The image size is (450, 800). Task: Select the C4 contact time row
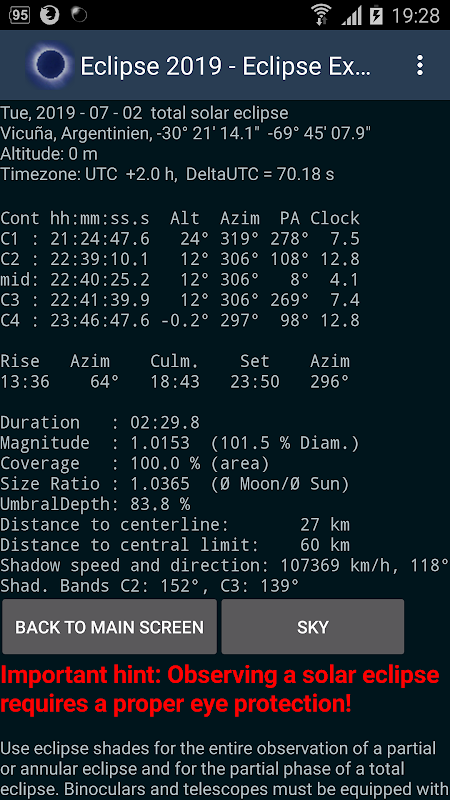(180, 320)
